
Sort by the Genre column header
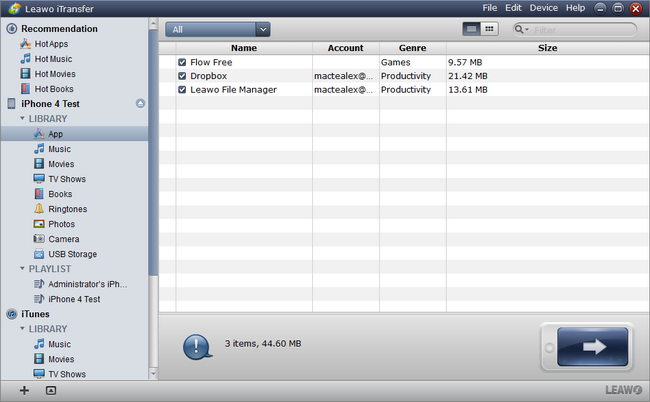(x=412, y=48)
